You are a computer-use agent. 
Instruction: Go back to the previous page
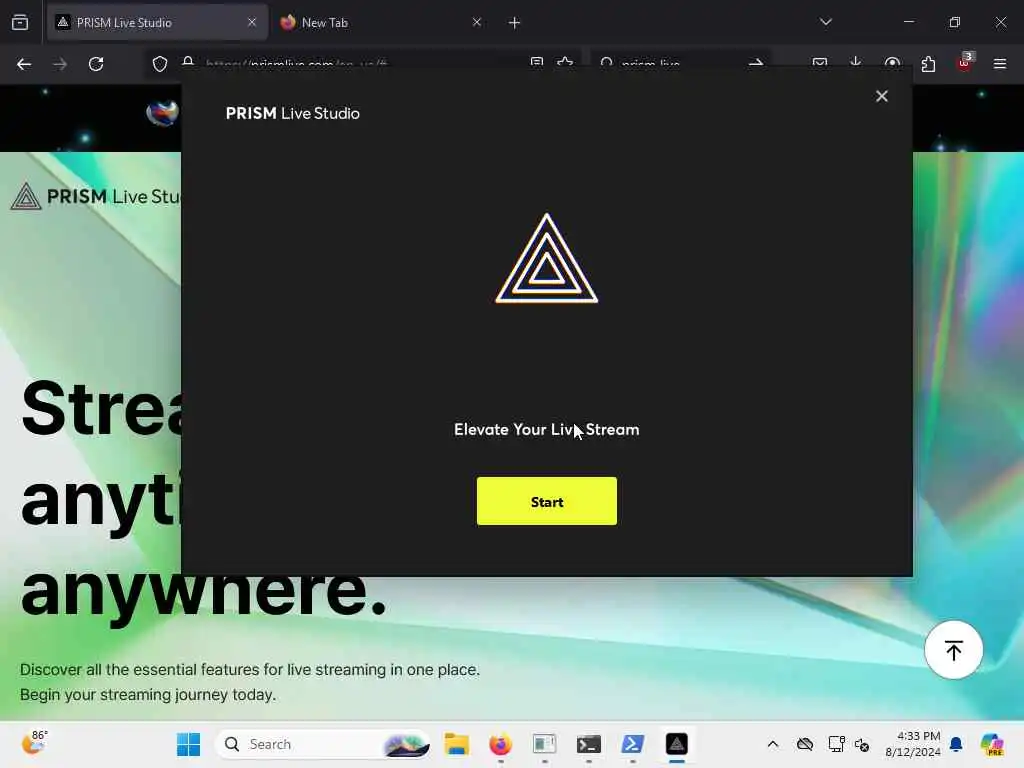24,64
